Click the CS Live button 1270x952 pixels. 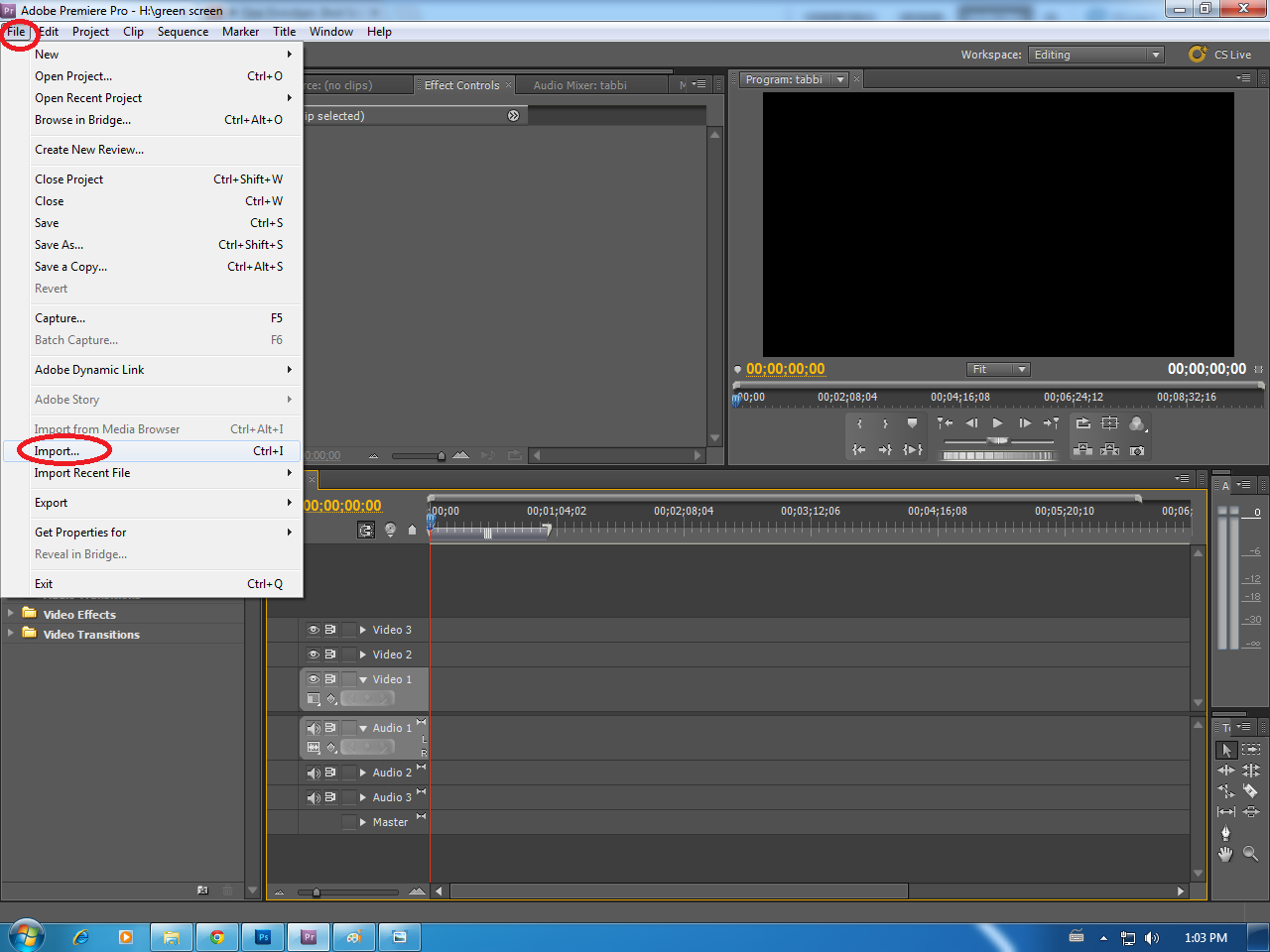pos(1220,55)
